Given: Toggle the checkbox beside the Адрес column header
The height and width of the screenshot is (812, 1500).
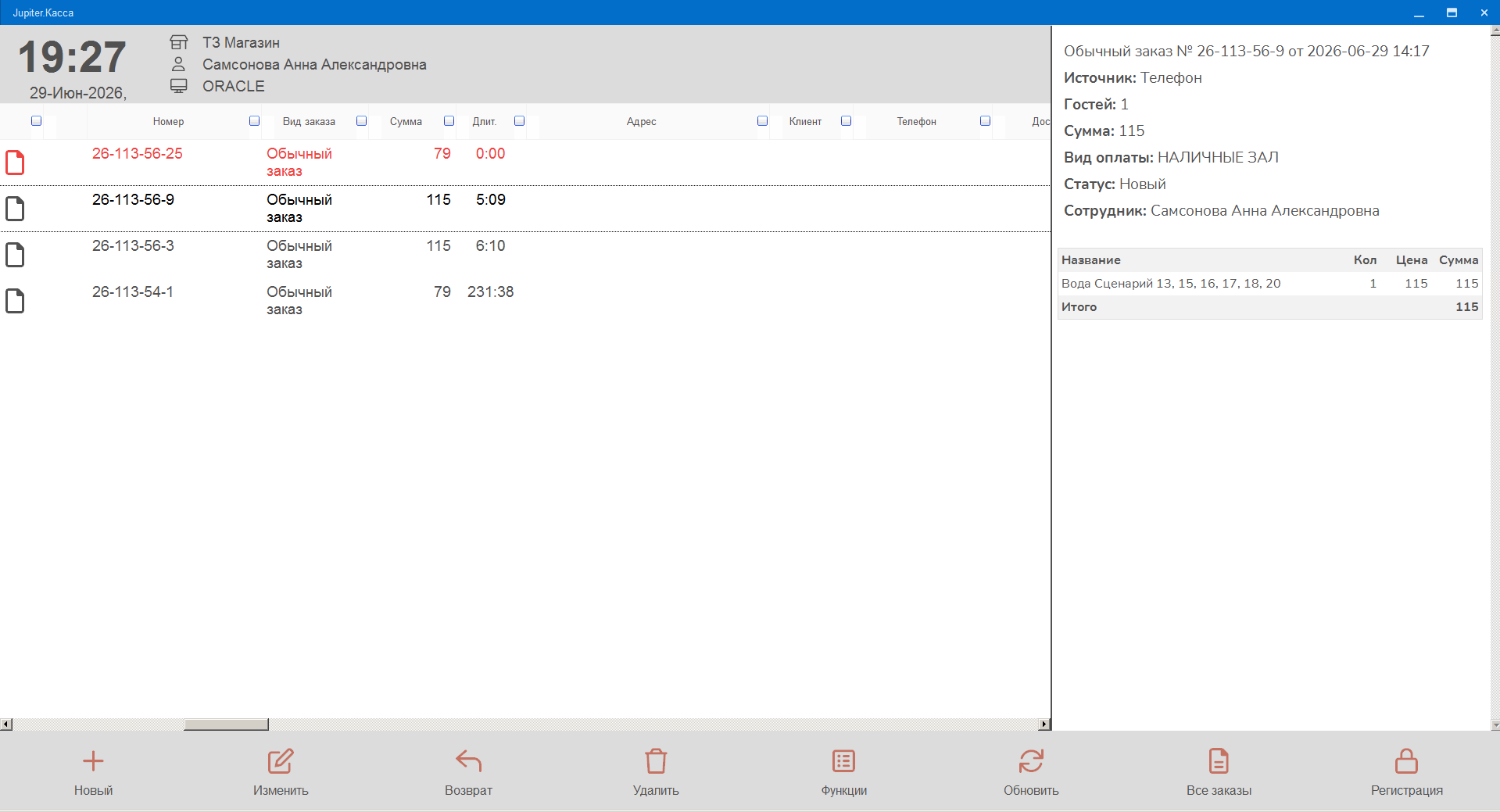Looking at the screenshot, I should pos(762,121).
